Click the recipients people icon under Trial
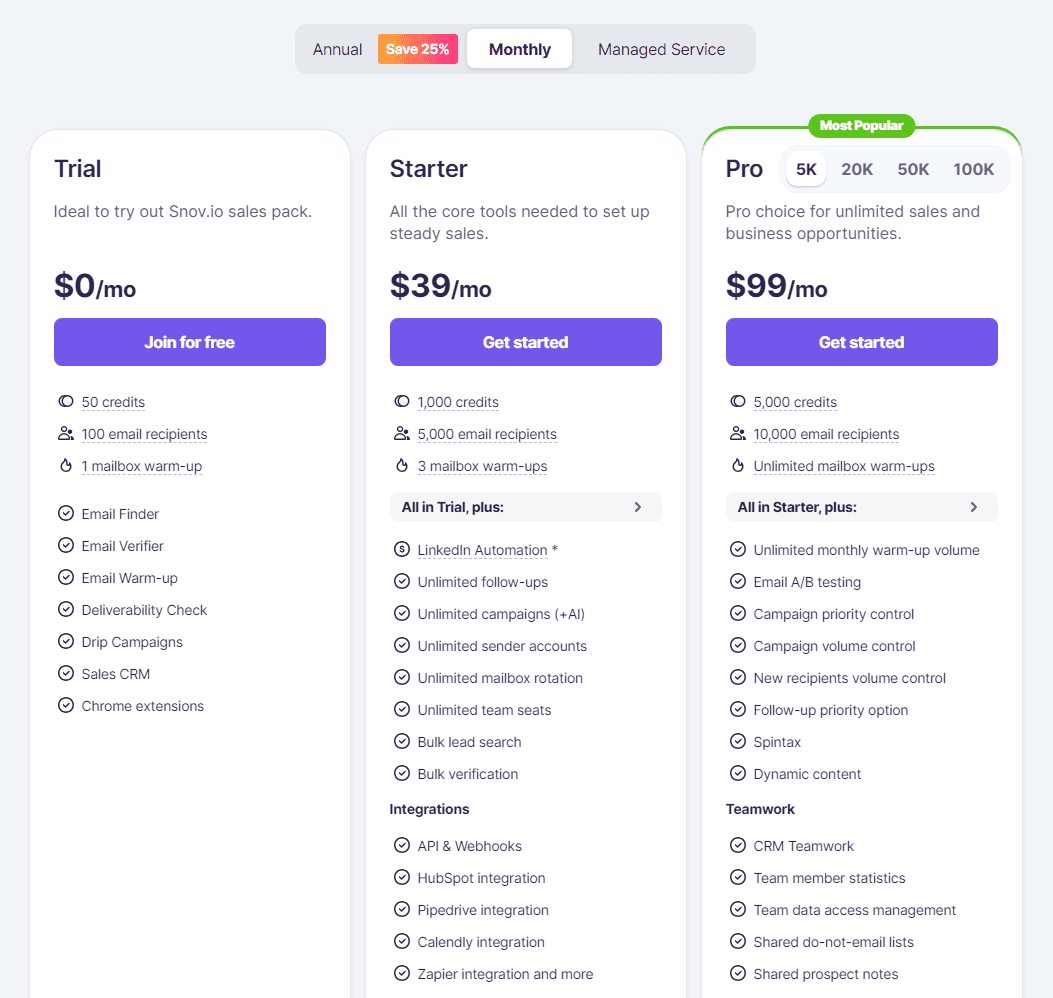 [x=64, y=434]
